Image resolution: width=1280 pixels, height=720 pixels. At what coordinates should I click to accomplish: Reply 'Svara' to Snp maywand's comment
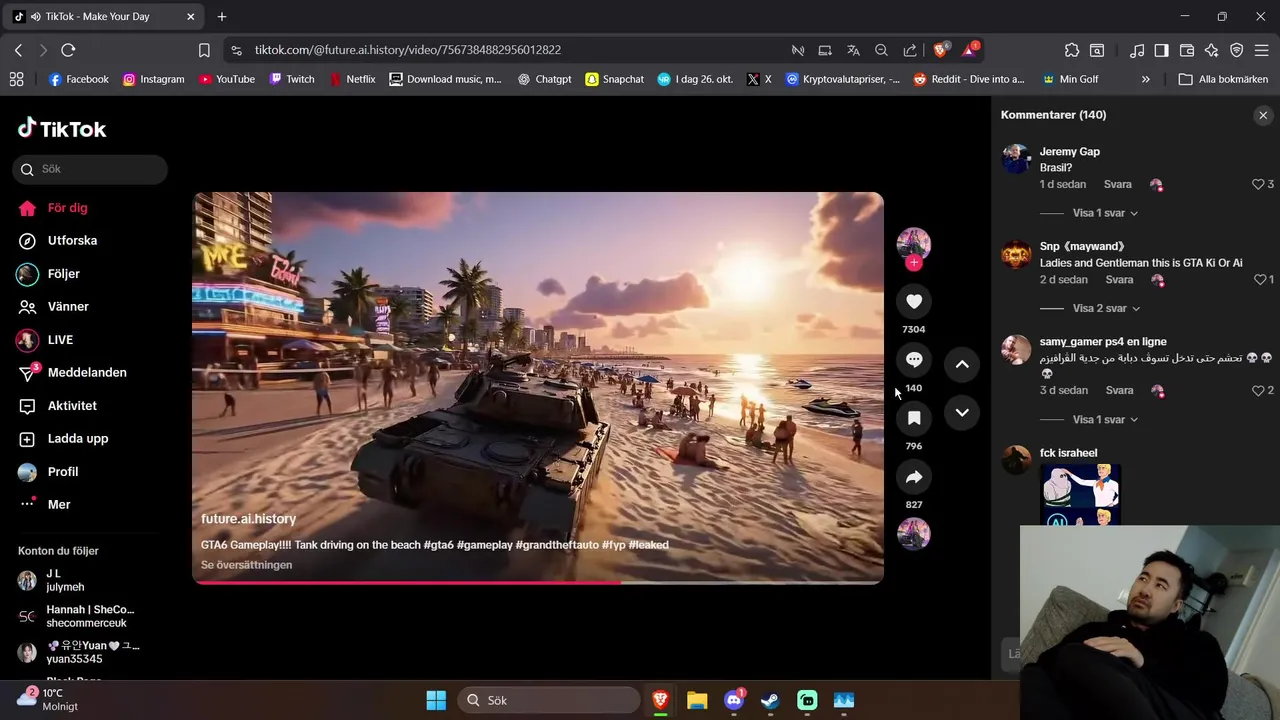(1119, 280)
